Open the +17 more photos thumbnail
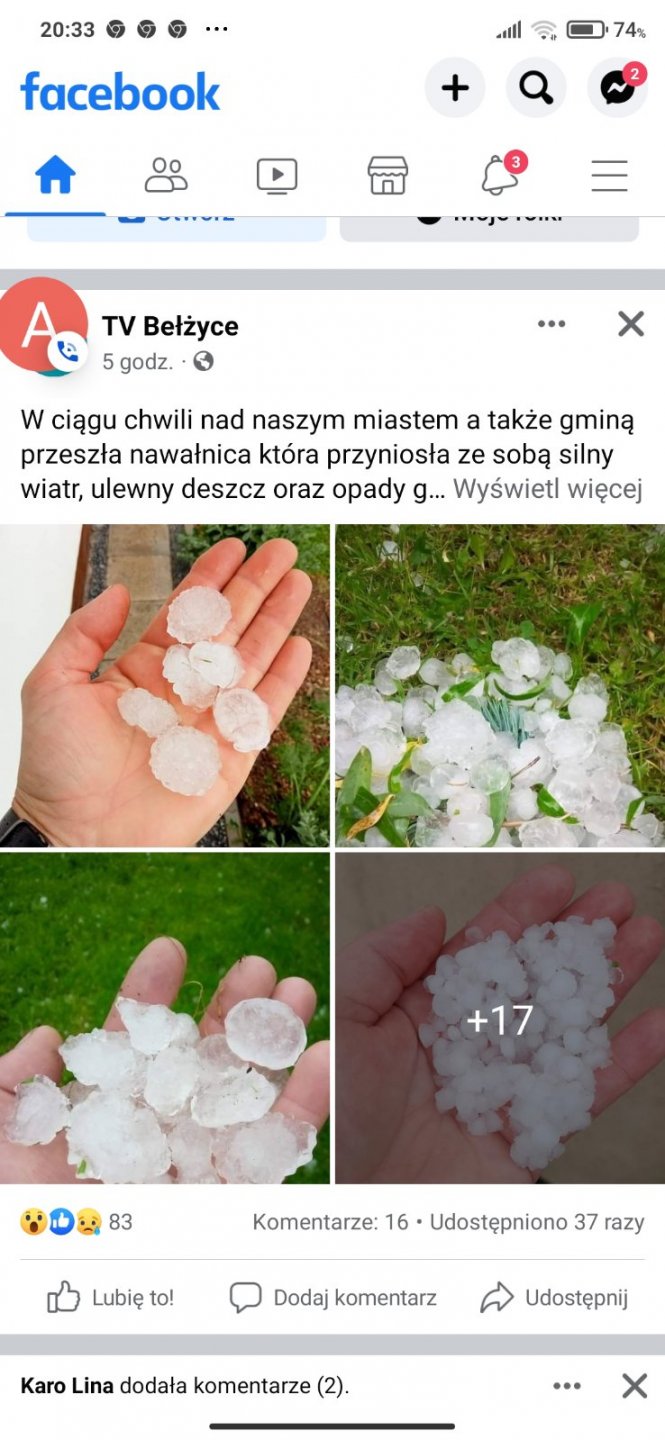665x1440 pixels. [x=500, y=1018]
